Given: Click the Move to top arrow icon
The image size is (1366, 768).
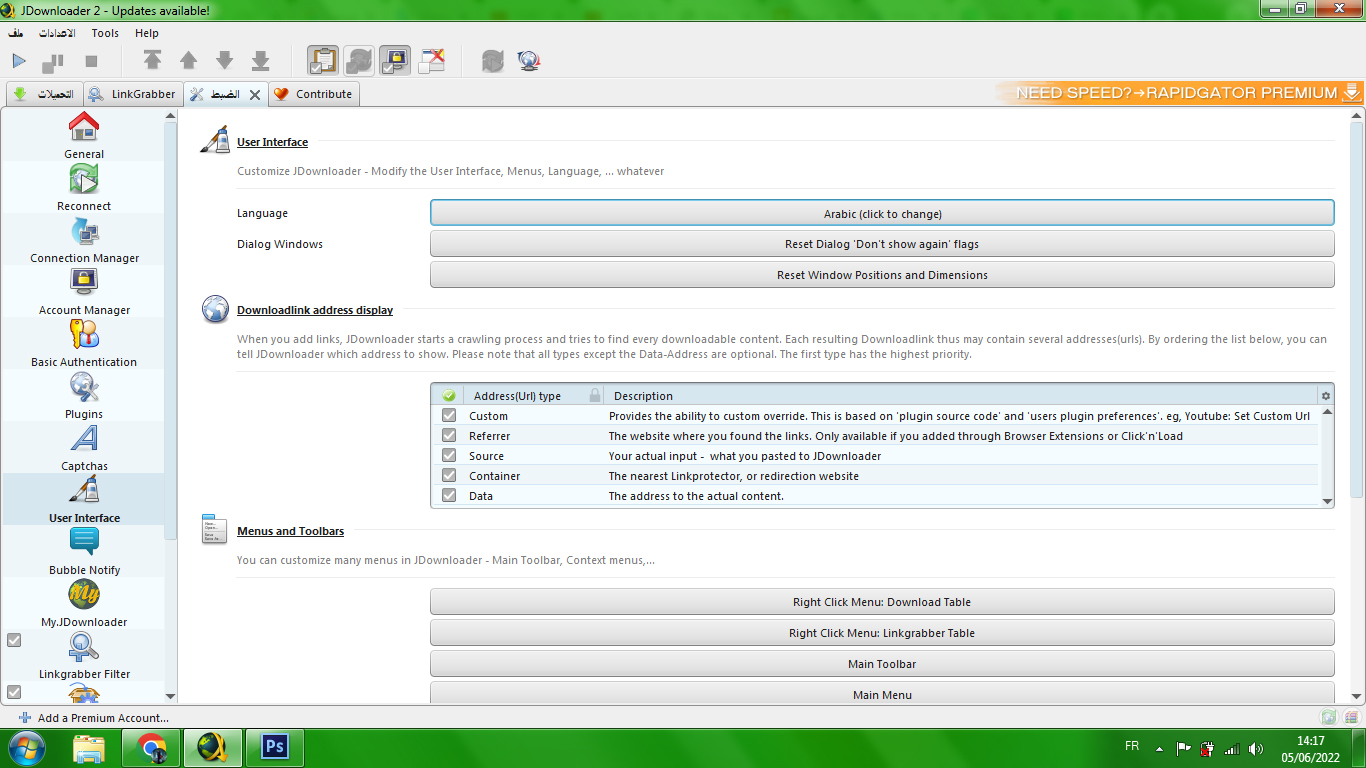Looking at the screenshot, I should [x=152, y=61].
